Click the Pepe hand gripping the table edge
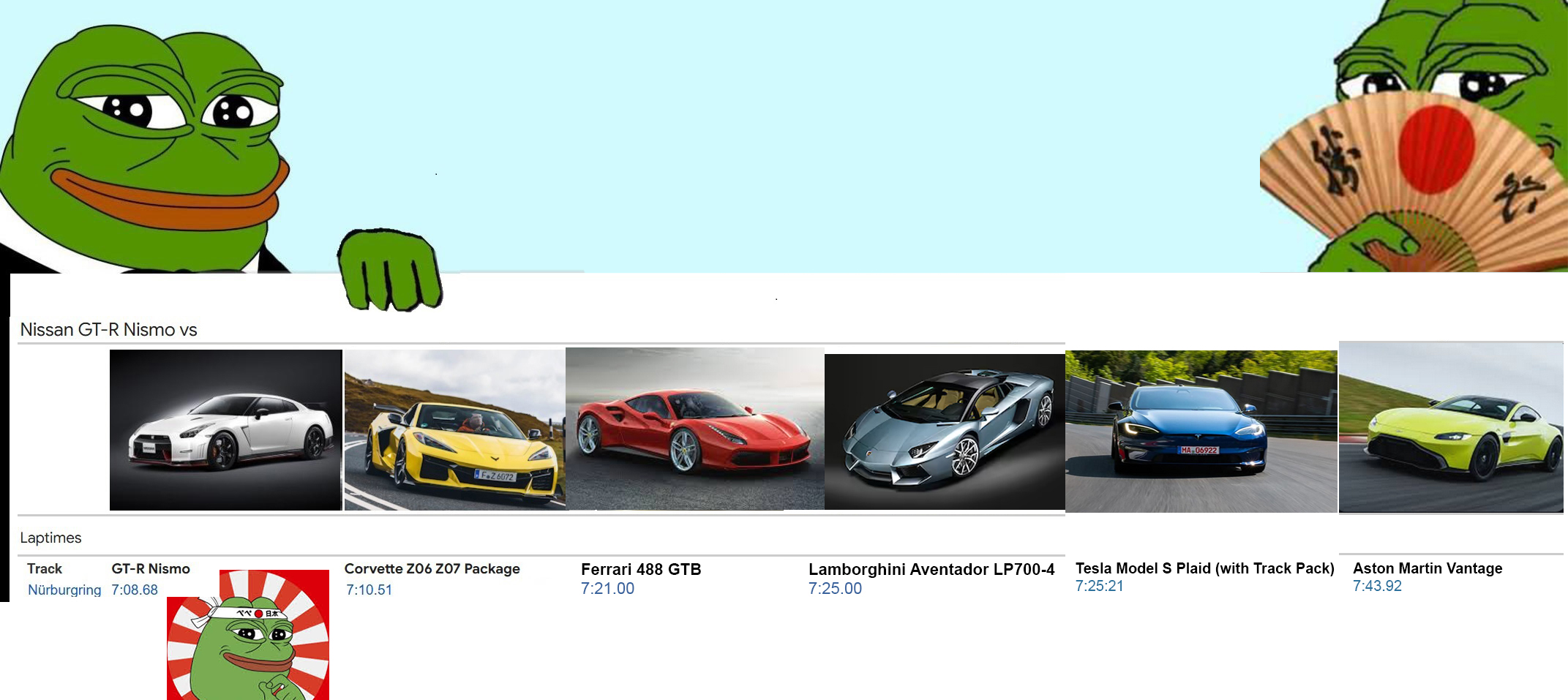The height and width of the screenshot is (700, 1568). [x=390, y=270]
